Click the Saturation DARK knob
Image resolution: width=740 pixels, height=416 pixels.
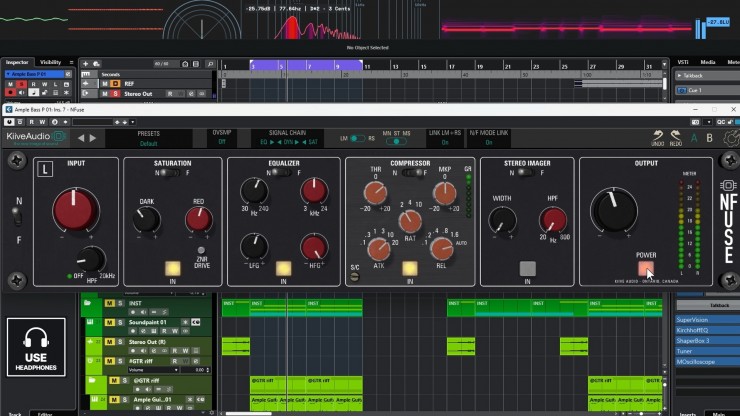(x=146, y=220)
